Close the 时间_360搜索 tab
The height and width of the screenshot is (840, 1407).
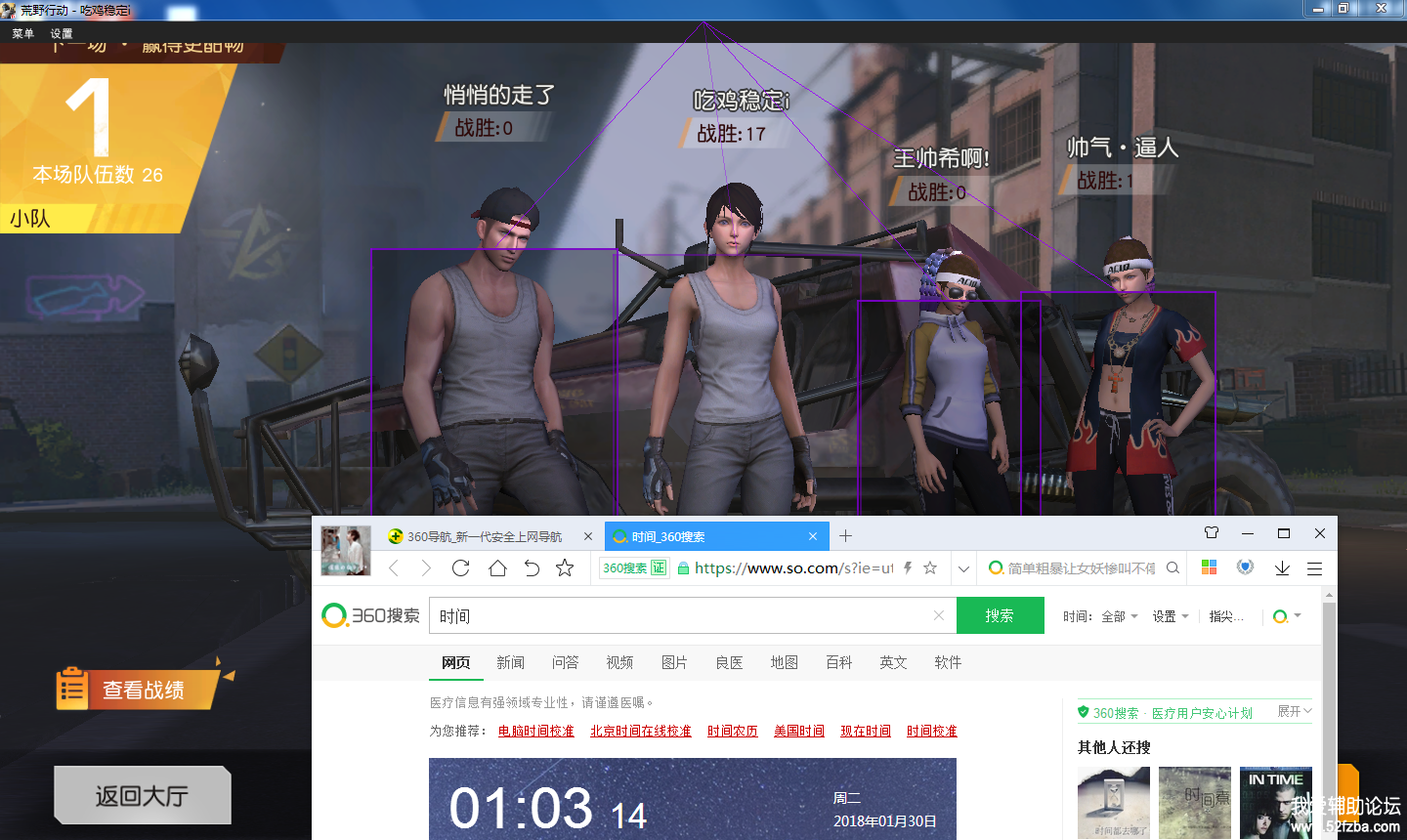pyautogui.click(x=813, y=536)
